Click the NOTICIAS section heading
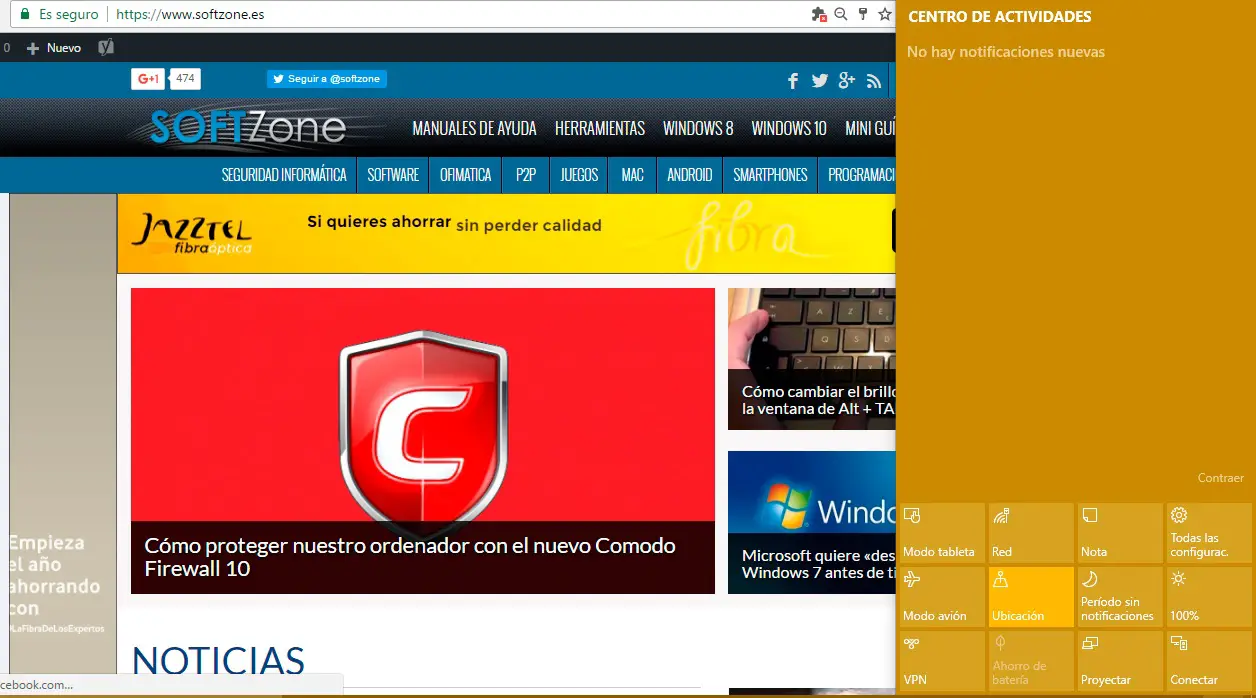The width and height of the screenshot is (1256, 698). [218, 662]
